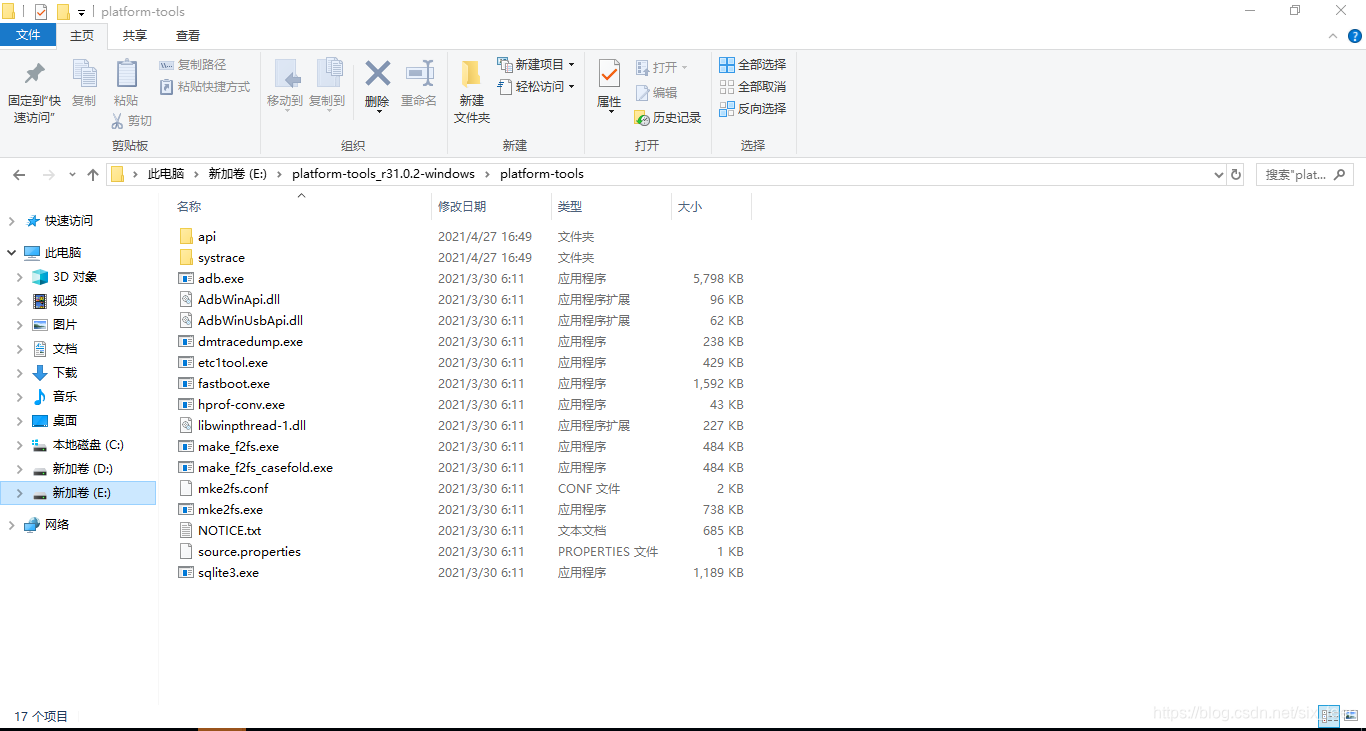
Task: Click the address bar Refresh button
Action: click(1236, 174)
